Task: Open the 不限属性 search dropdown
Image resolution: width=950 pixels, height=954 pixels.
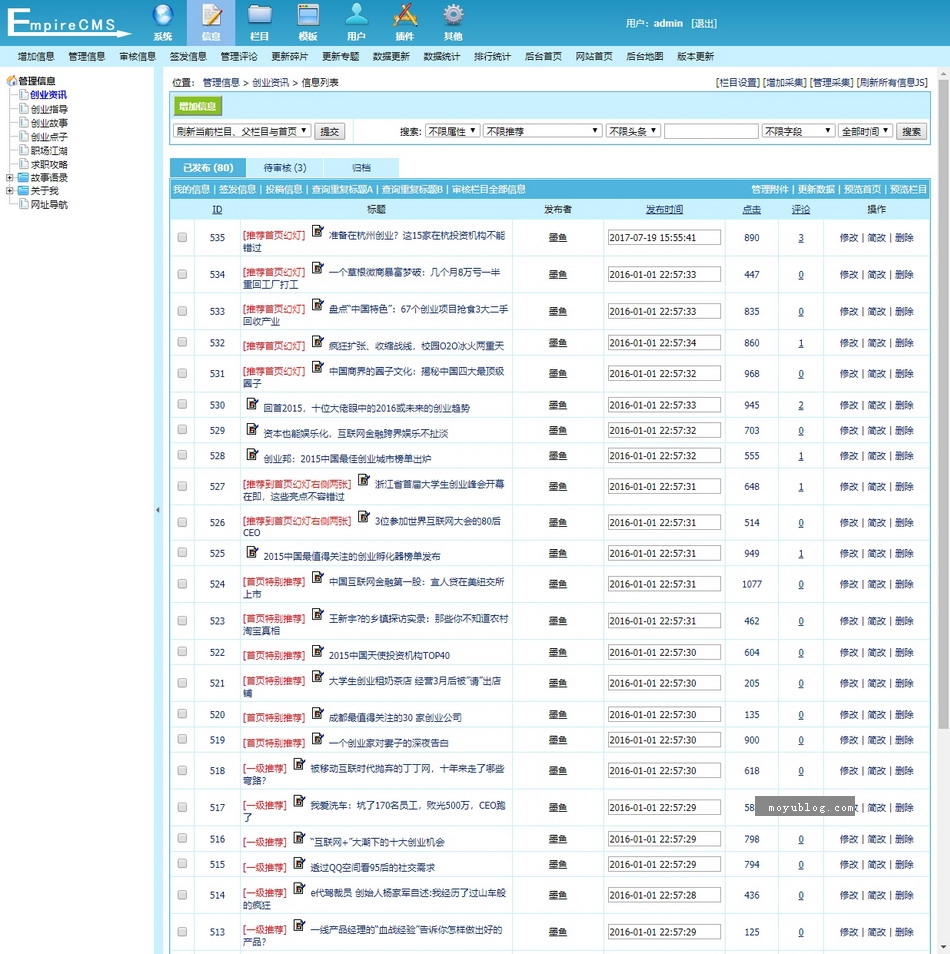Action: 452,131
